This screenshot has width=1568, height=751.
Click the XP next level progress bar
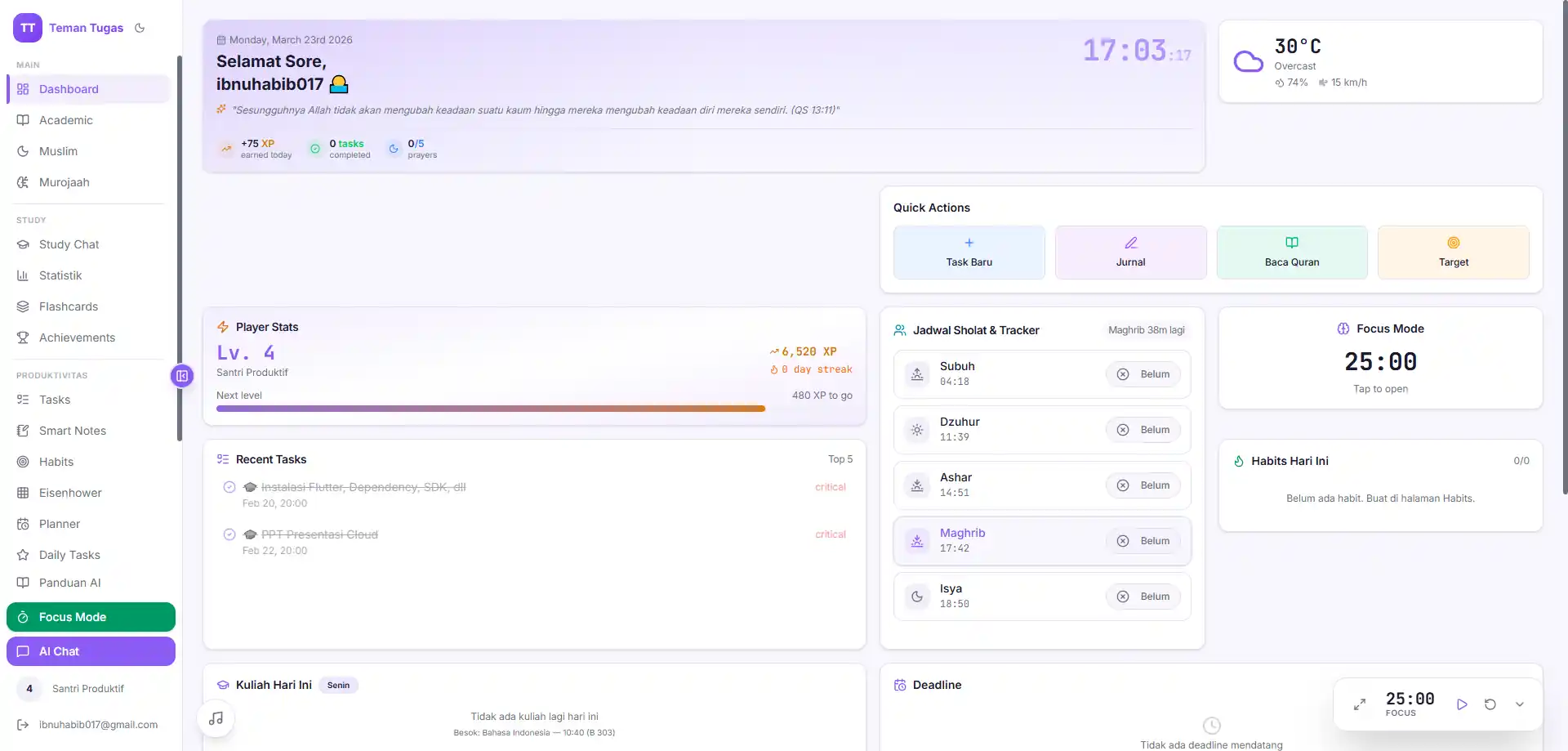point(490,409)
